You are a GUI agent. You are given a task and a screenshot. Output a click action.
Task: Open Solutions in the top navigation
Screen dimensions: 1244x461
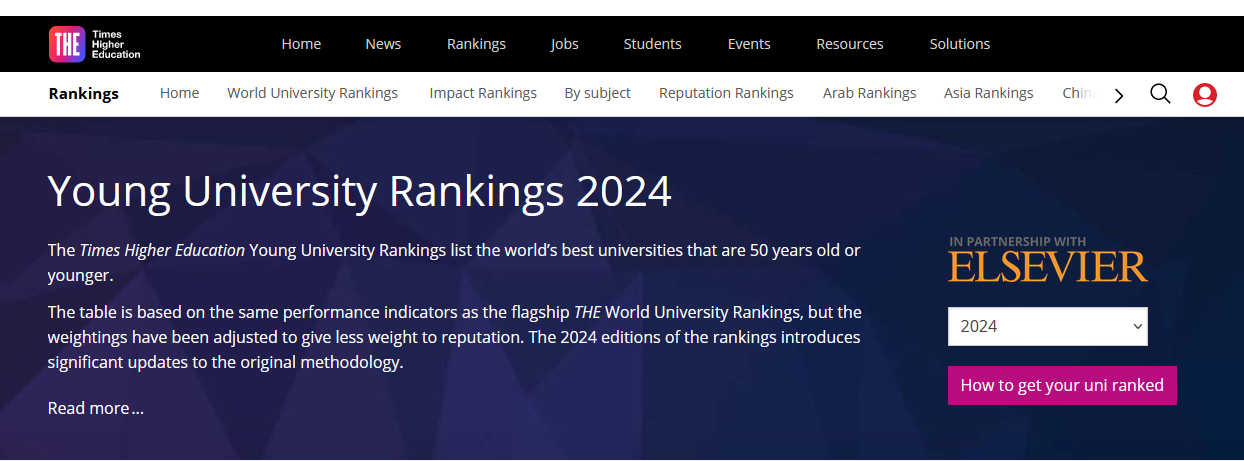[960, 44]
